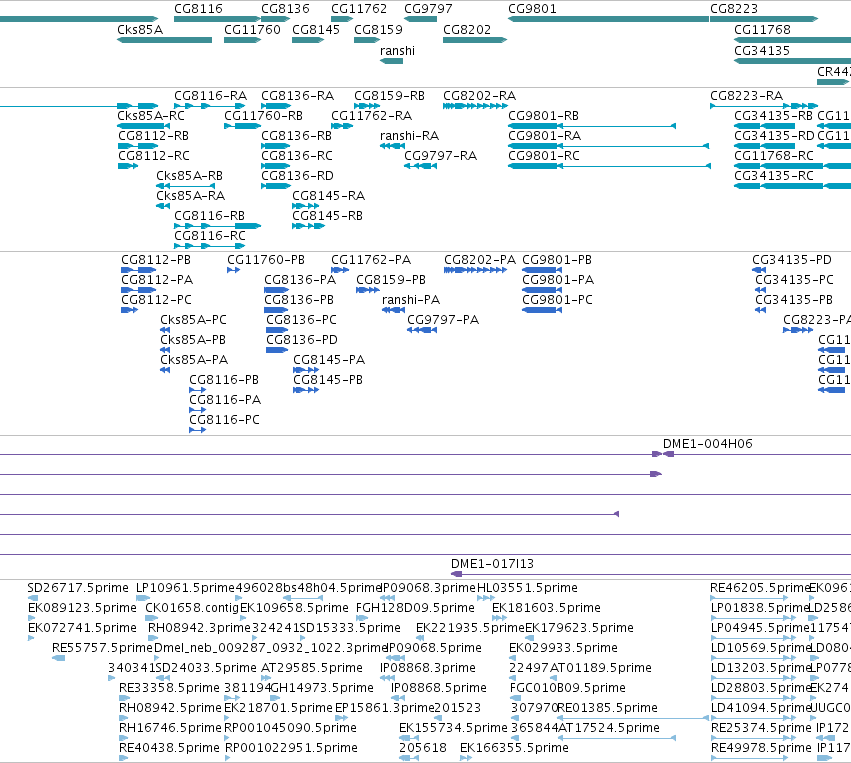Select transcript CG8202-RA
Screen dimensions: 851x763
tap(479, 96)
